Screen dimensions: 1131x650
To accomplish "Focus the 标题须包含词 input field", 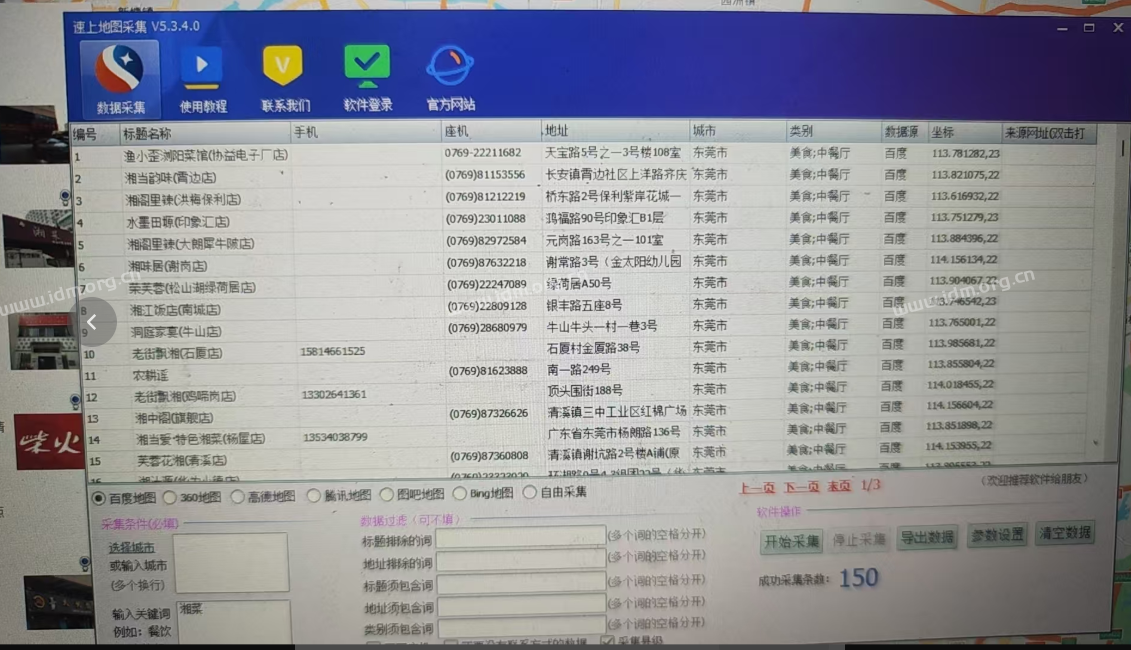I will pos(520,583).
